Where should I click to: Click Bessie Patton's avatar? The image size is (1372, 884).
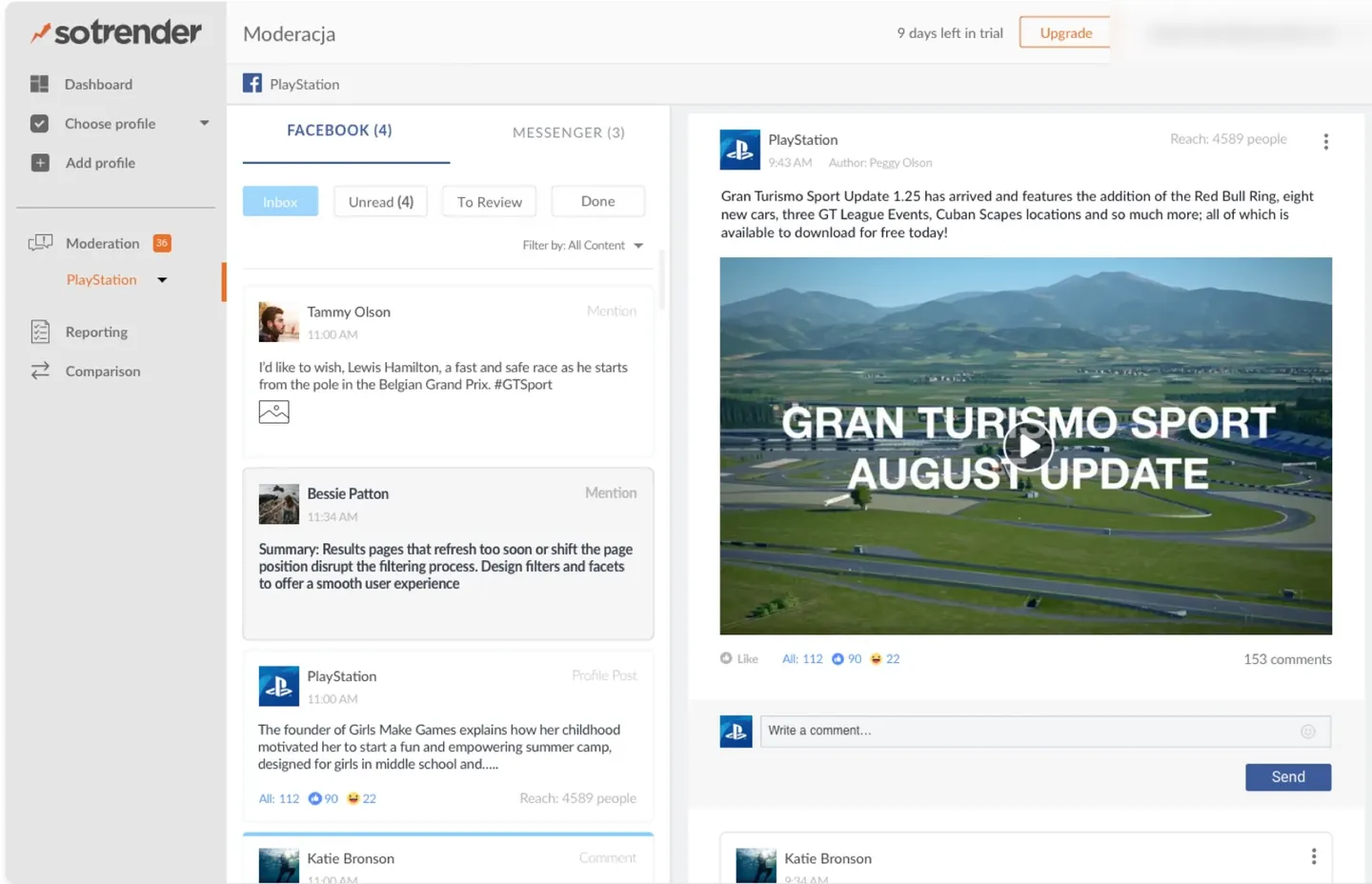[x=278, y=504]
